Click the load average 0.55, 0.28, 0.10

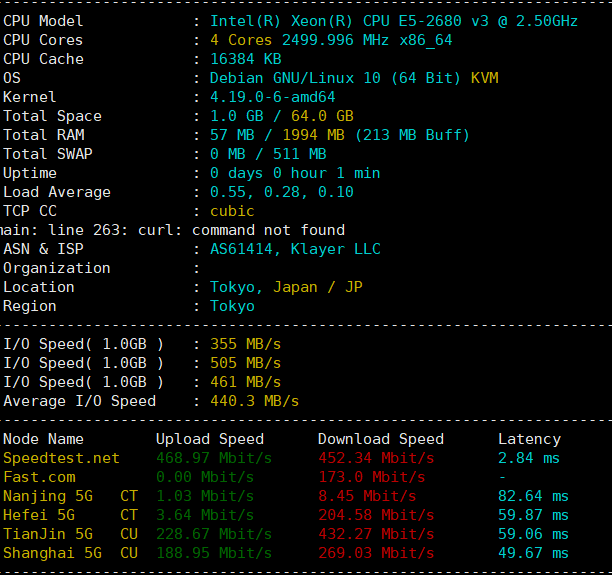tap(281, 192)
